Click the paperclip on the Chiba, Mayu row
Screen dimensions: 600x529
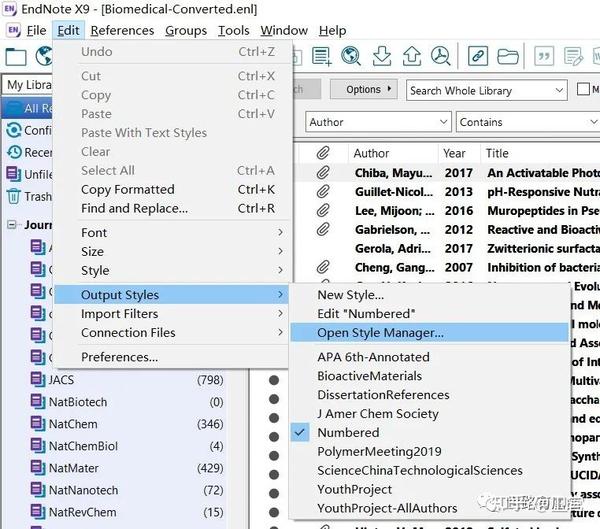click(323, 173)
